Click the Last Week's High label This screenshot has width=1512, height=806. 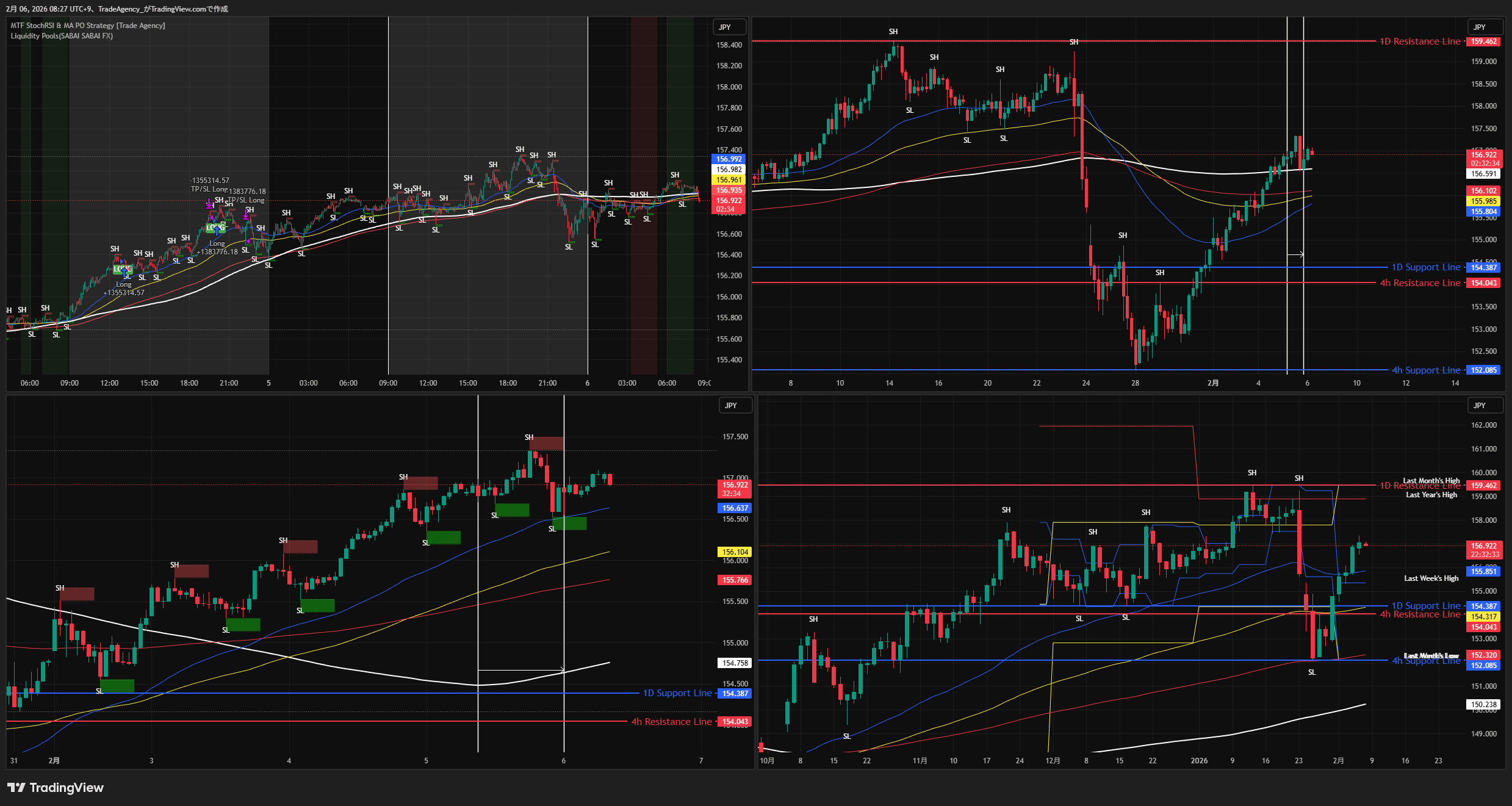coord(1431,578)
